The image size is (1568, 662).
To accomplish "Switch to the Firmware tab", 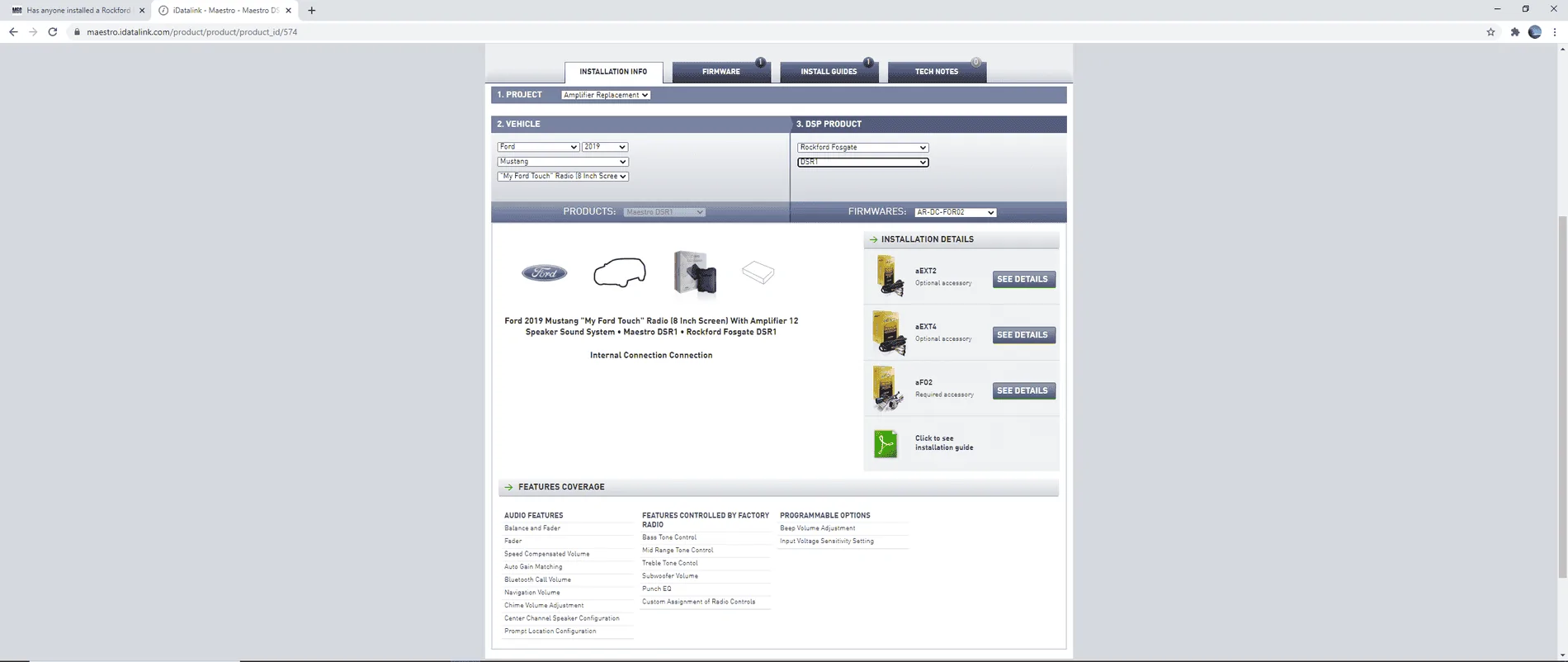I will point(721,72).
